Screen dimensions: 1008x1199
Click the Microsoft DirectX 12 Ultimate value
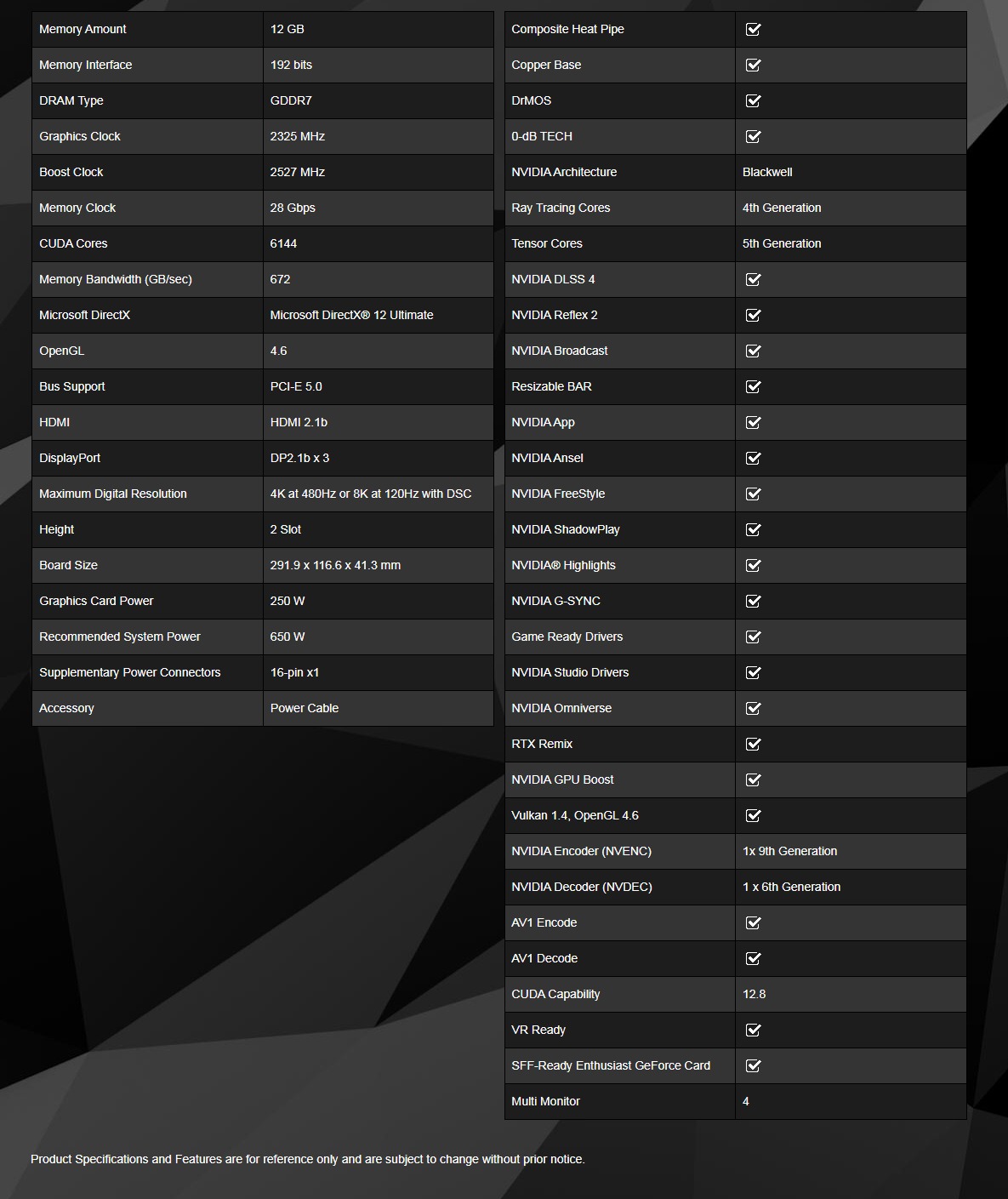[351, 315]
